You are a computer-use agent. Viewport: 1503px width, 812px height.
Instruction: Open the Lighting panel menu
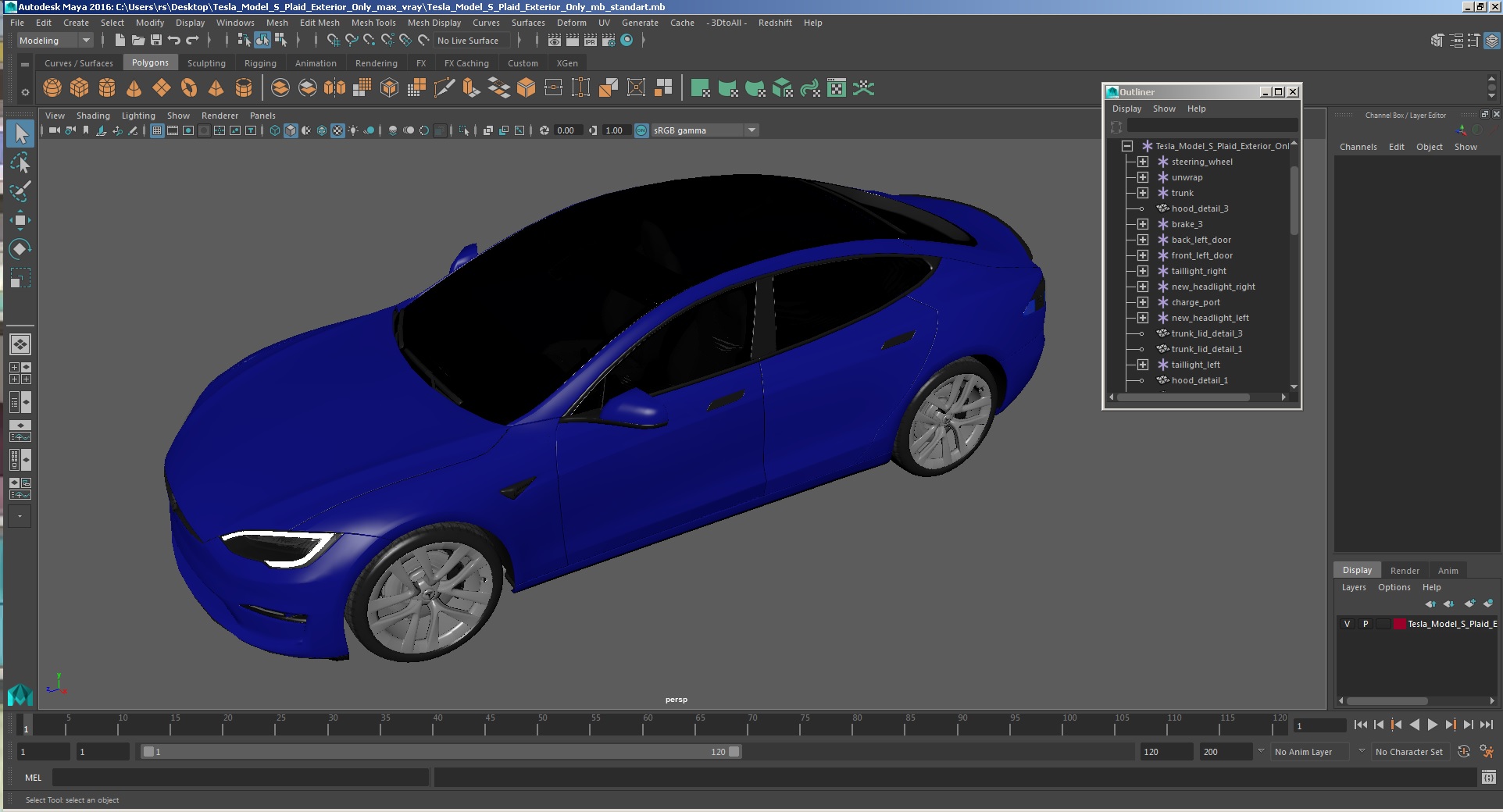(138, 116)
